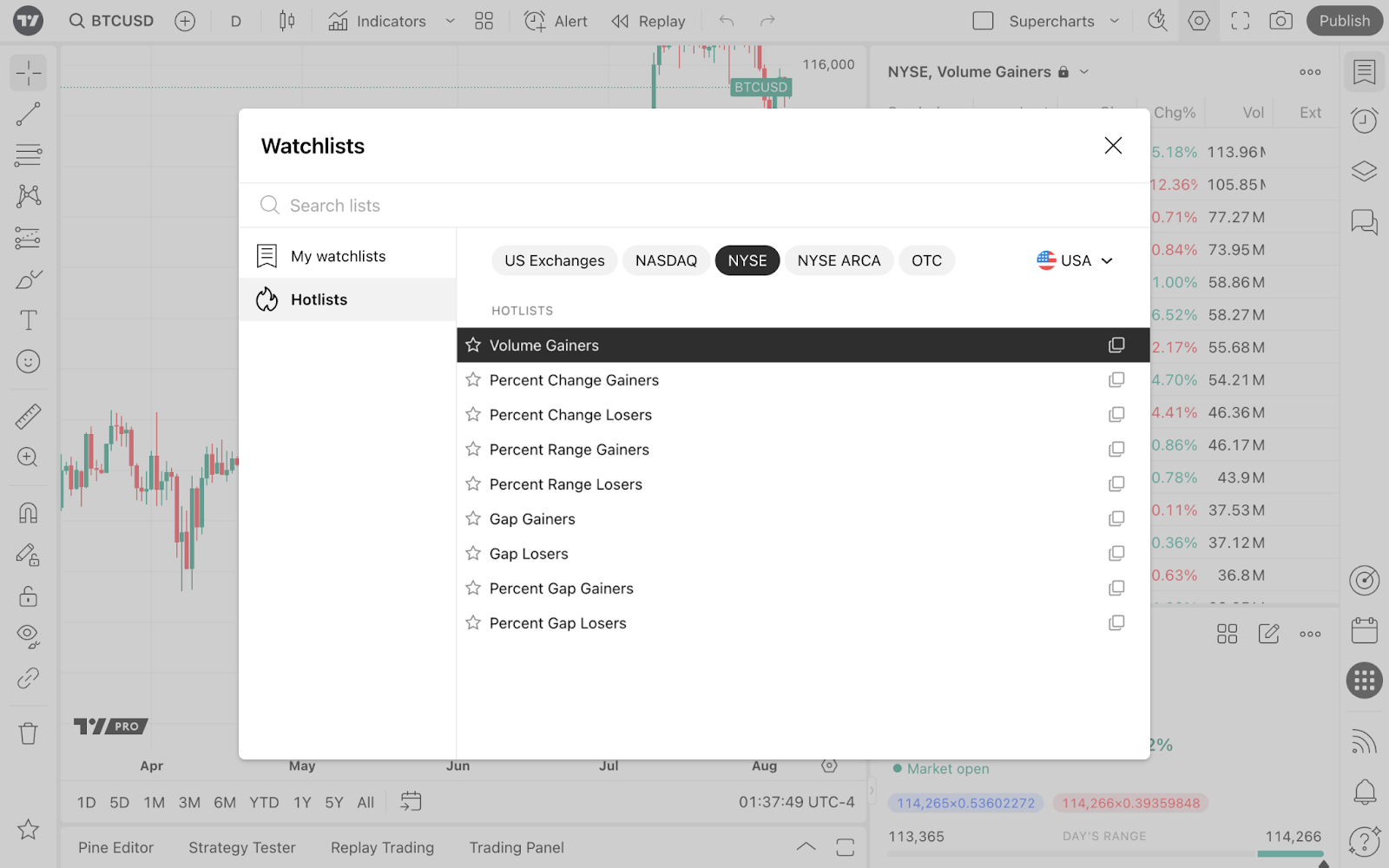Open the BTCUSD symbol search

click(111, 21)
